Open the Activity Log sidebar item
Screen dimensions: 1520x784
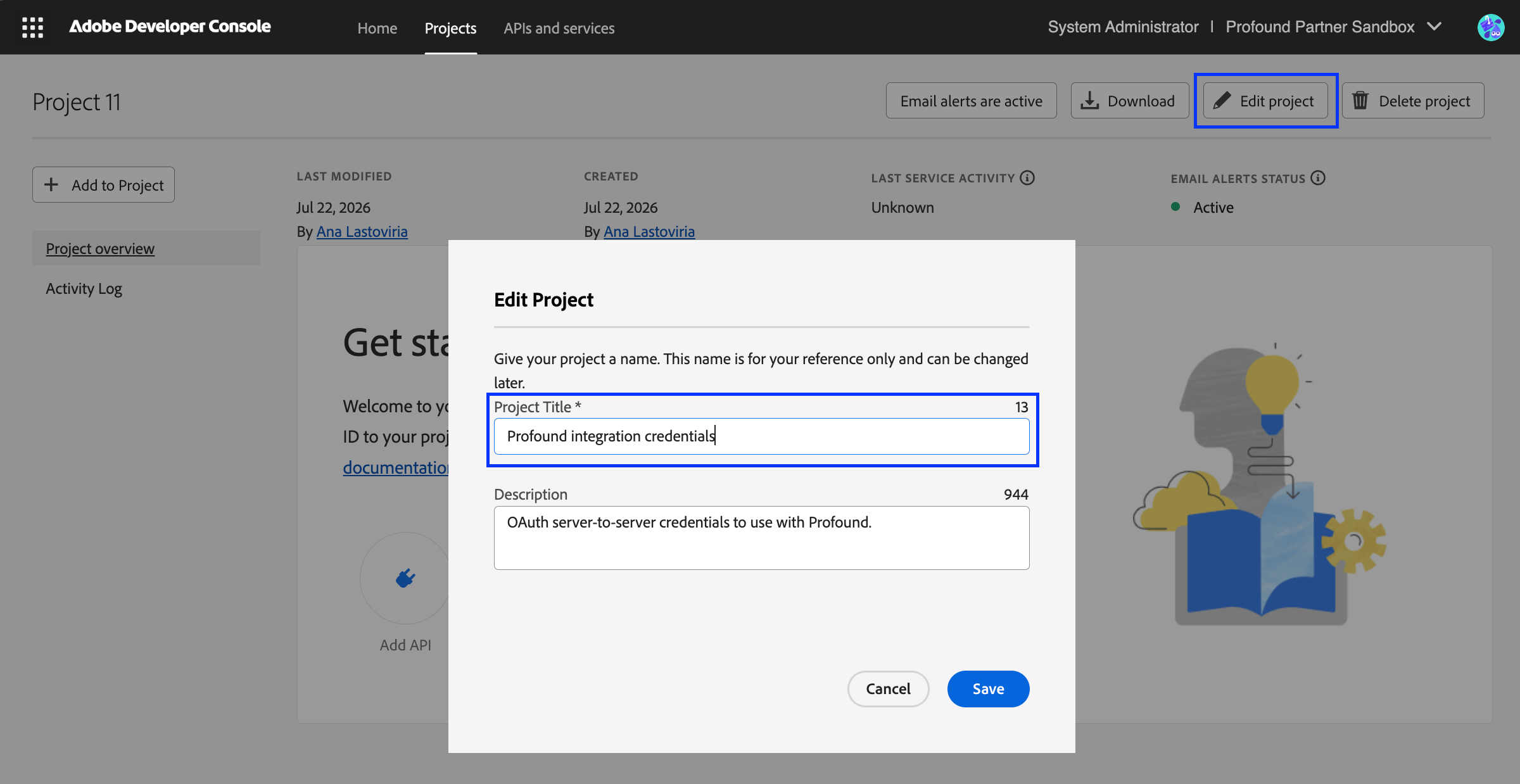point(84,289)
